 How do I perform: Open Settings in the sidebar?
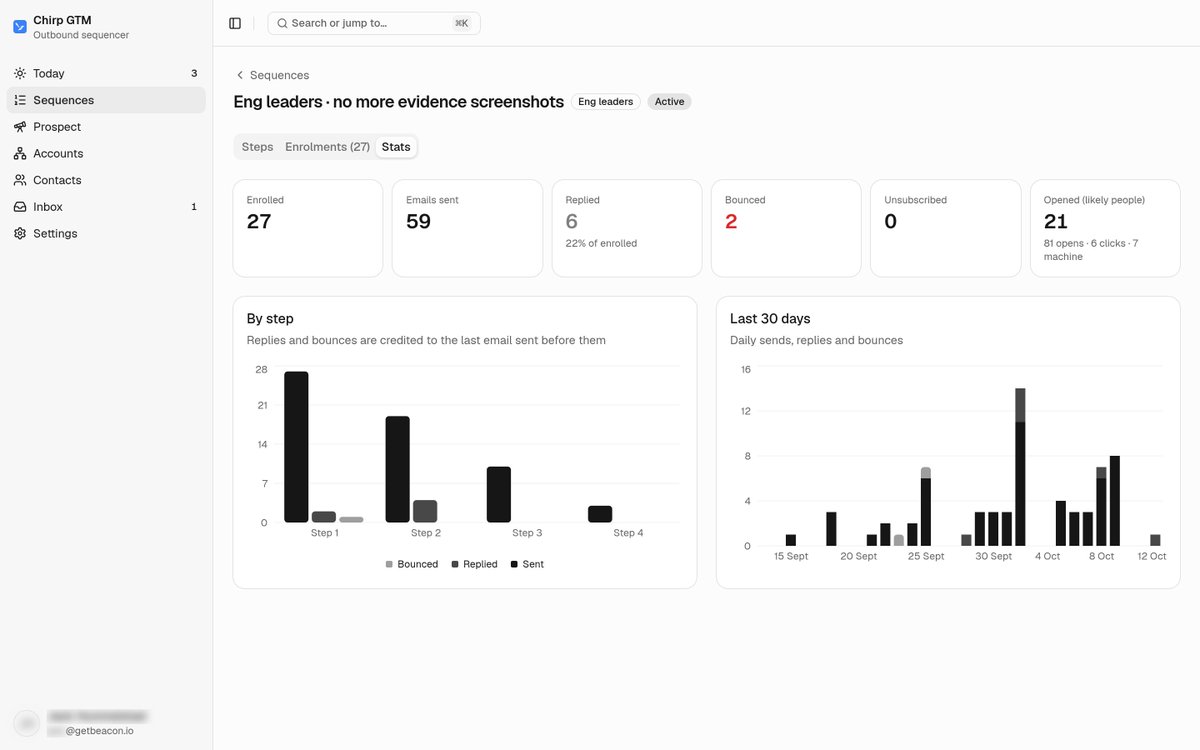coord(106,233)
